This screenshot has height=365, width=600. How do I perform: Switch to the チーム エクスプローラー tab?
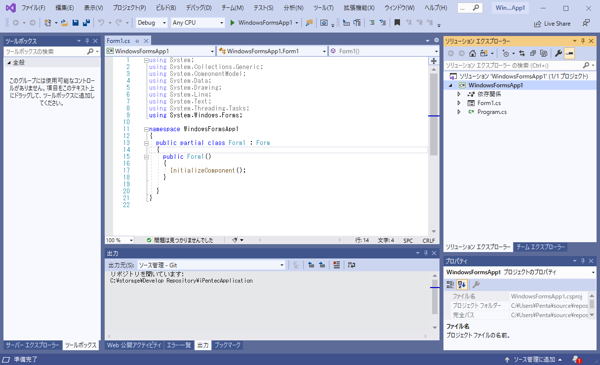coord(540,247)
